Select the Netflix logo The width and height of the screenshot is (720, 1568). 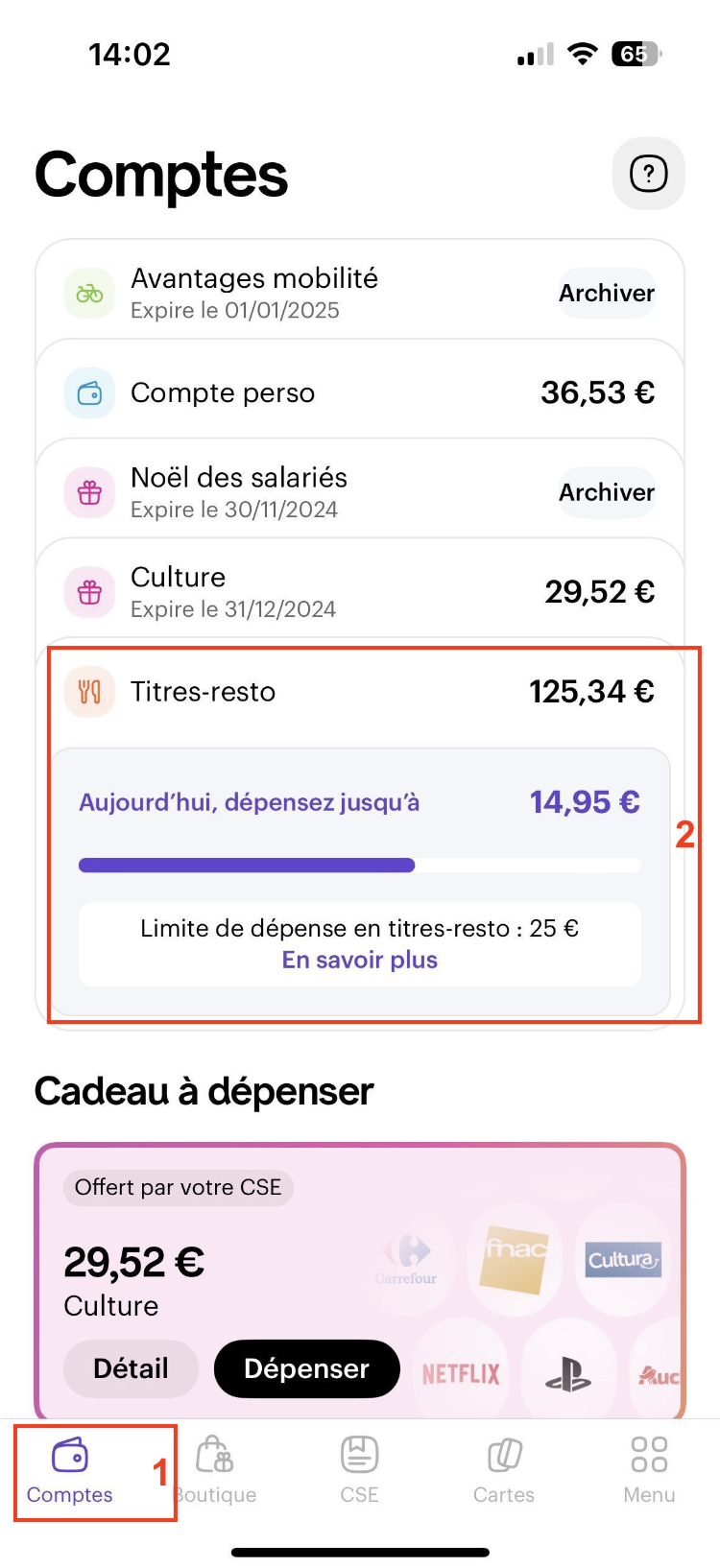tap(461, 1374)
